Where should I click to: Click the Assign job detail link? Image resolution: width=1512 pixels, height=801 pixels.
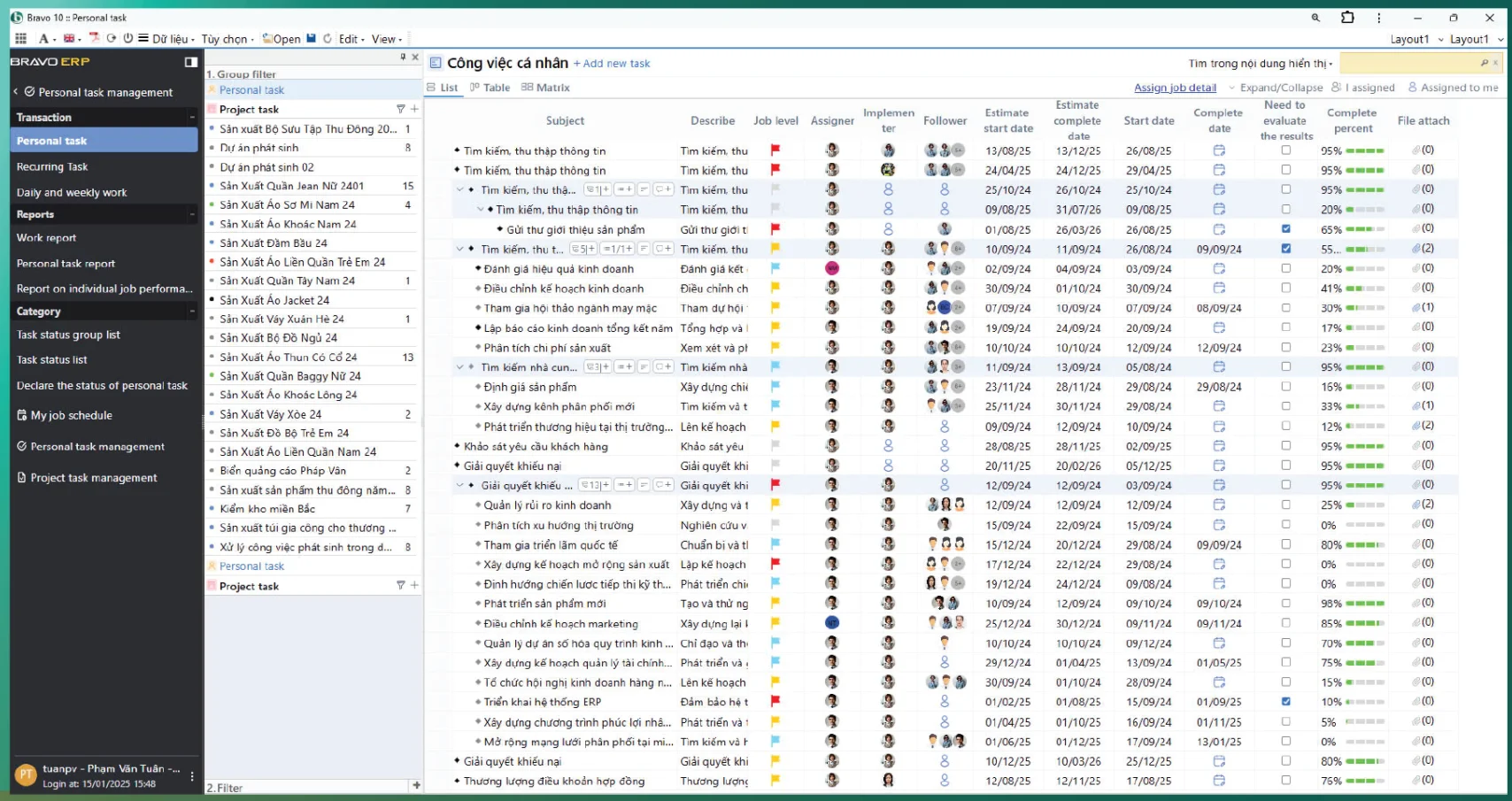[1175, 88]
